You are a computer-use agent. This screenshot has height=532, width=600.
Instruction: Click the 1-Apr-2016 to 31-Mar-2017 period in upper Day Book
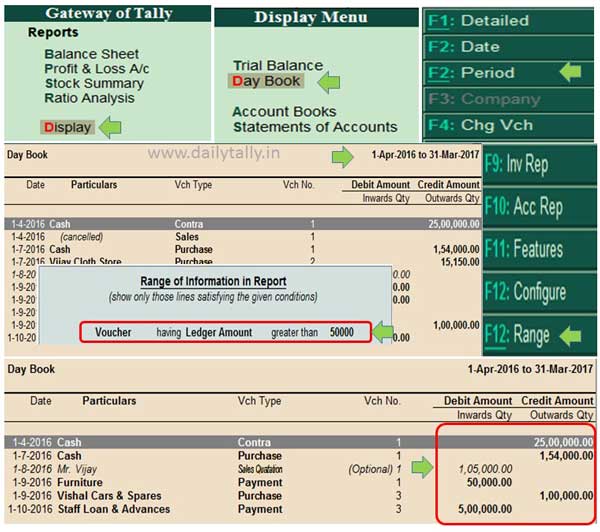425,155
